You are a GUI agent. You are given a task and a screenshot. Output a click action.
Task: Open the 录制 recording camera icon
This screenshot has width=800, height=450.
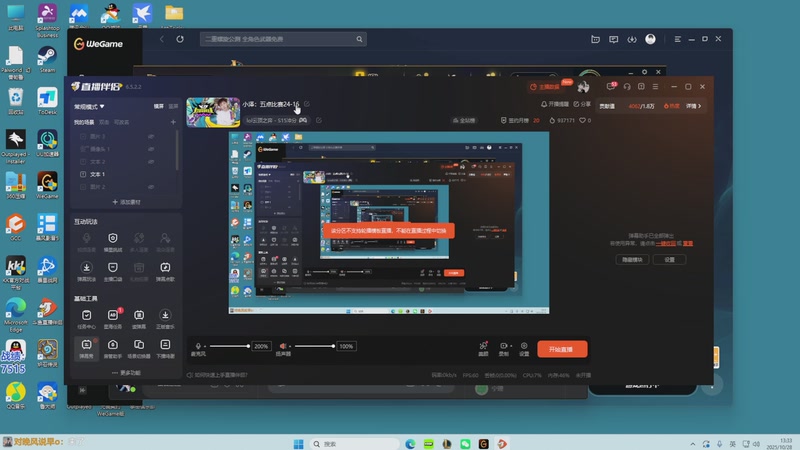click(x=504, y=348)
